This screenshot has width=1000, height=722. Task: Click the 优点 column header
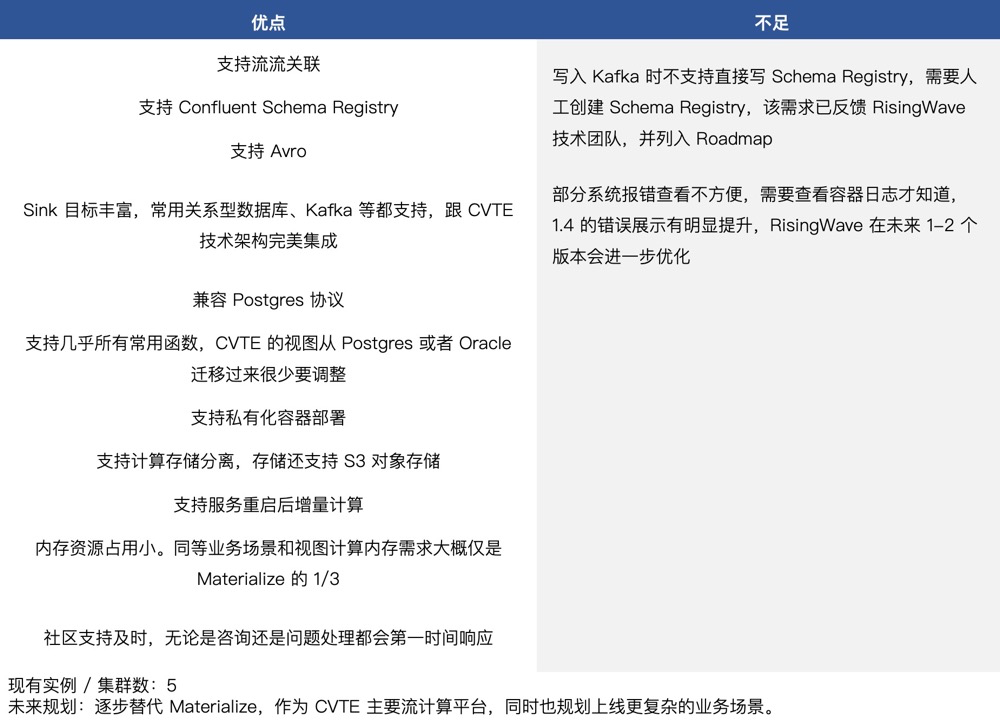pos(268,23)
